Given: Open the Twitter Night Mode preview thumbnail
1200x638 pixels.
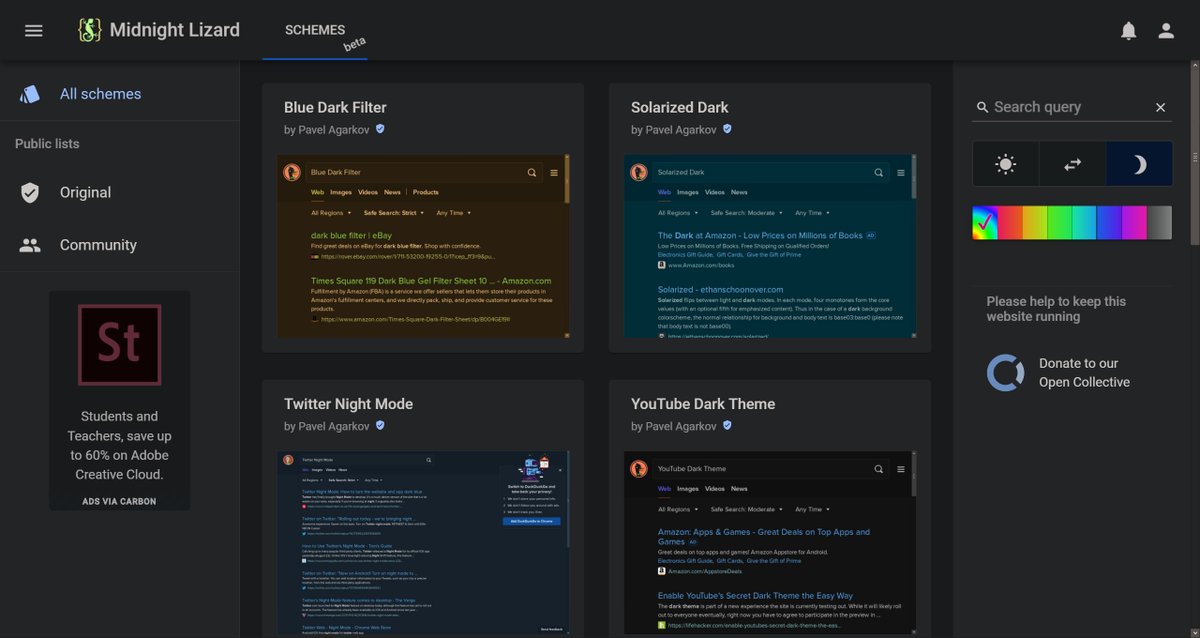Looking at the screenshot, I should pyautogui.click(x=423, y=542).
